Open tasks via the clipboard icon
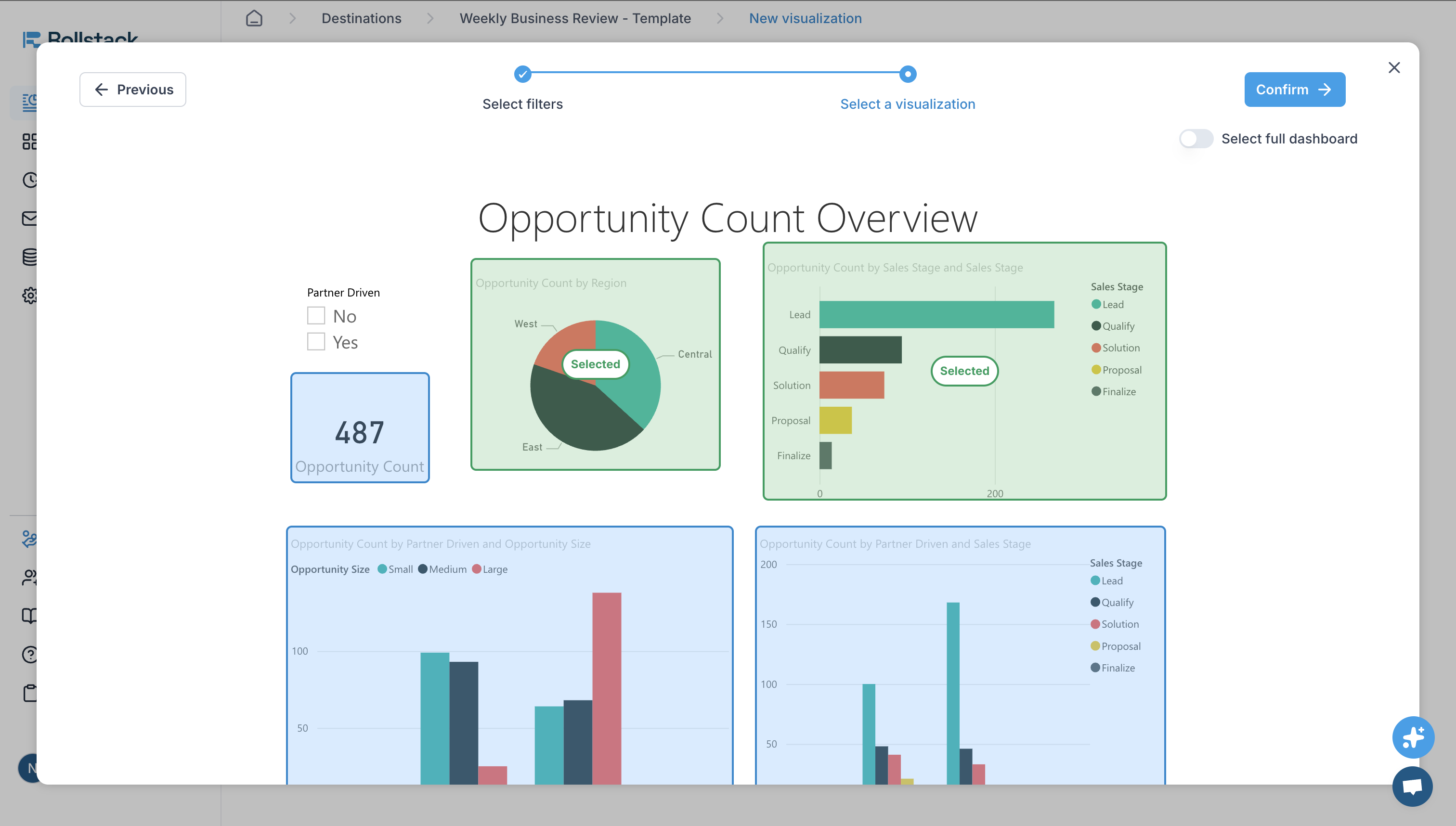1456x826 pixels. coord(31,693)
